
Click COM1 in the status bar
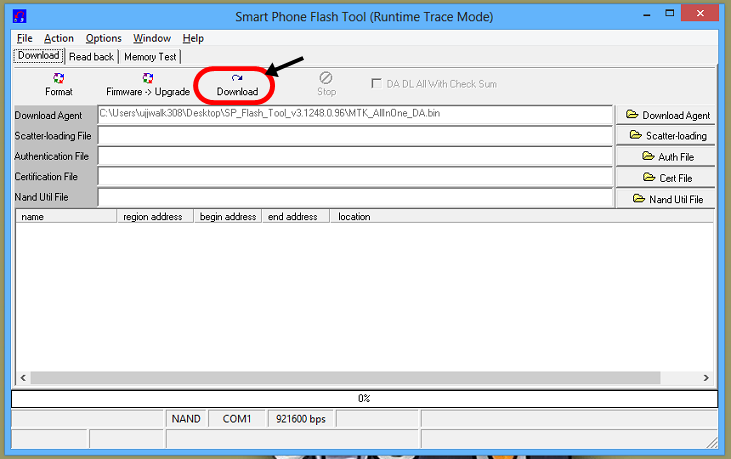pos(237,418)
